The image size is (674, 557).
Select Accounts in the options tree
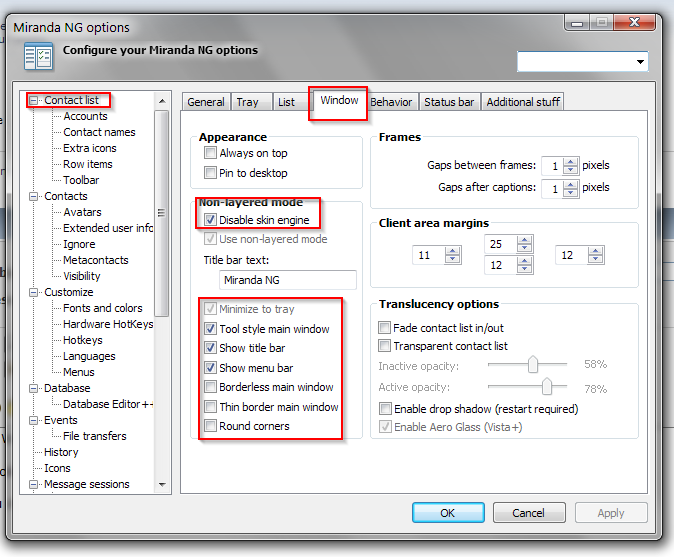(x=85, y=116)
